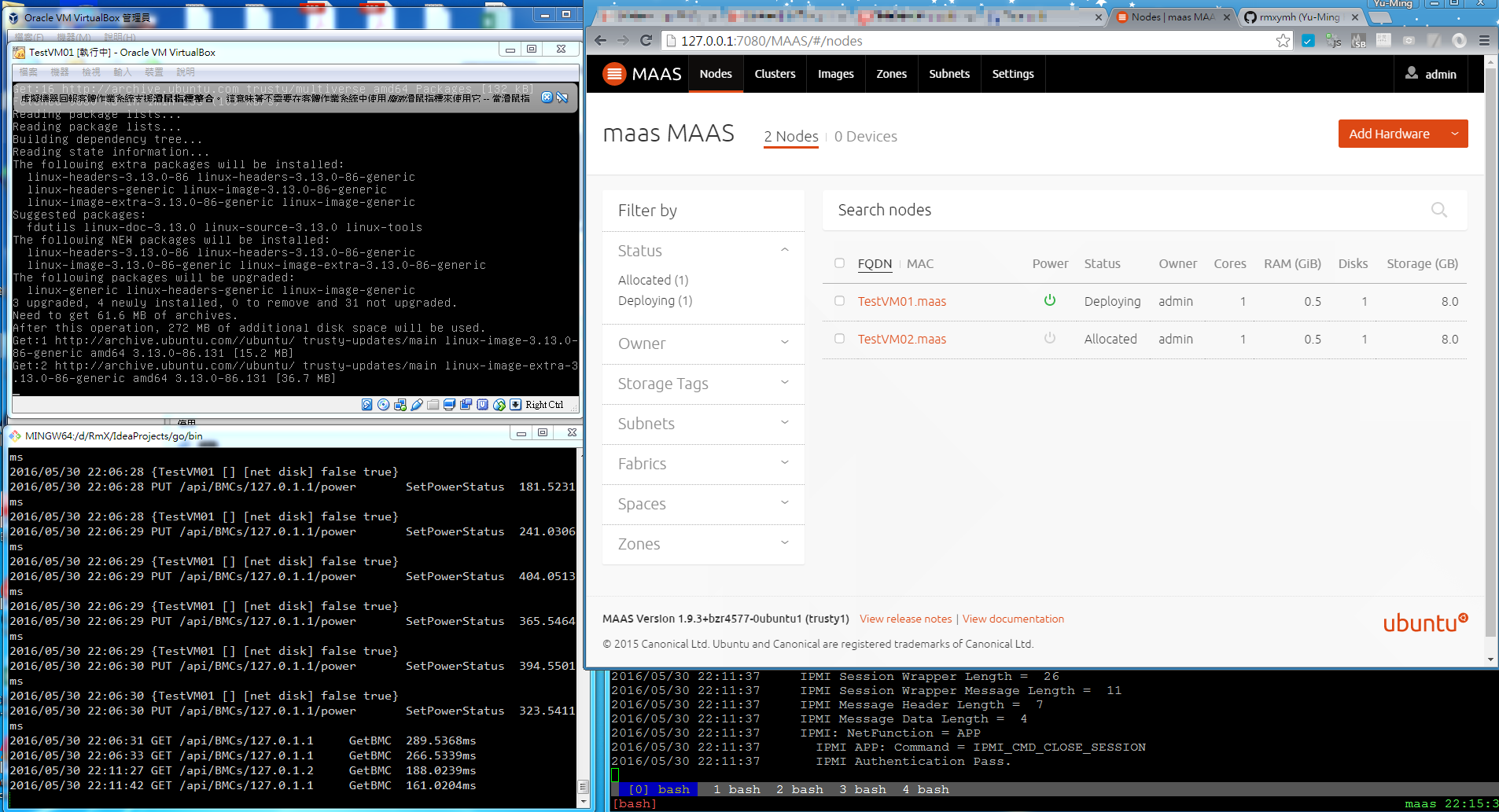Expand the Subnets filter section
The height and width of the screenshot is (812, 1499).
[x=703, y=424]
